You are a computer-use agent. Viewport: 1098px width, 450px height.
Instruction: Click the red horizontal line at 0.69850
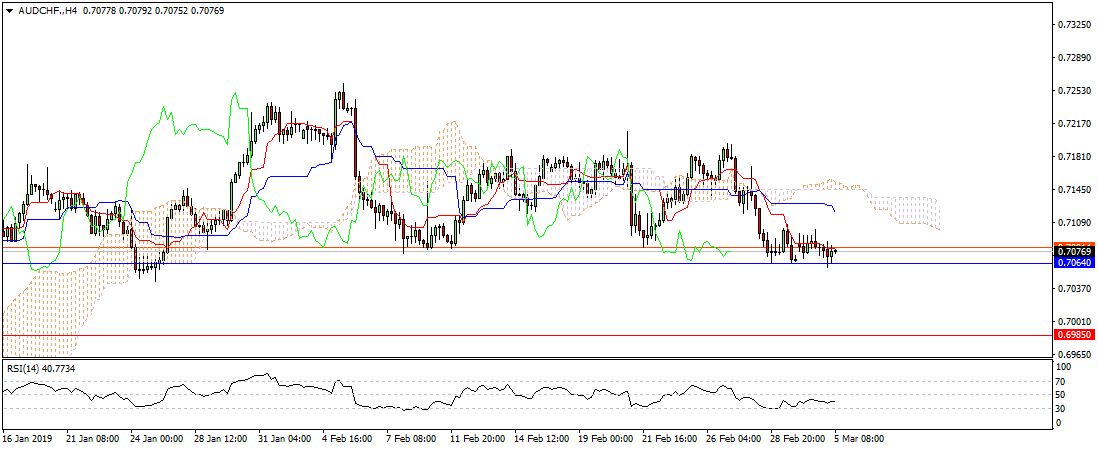(525, 335)
